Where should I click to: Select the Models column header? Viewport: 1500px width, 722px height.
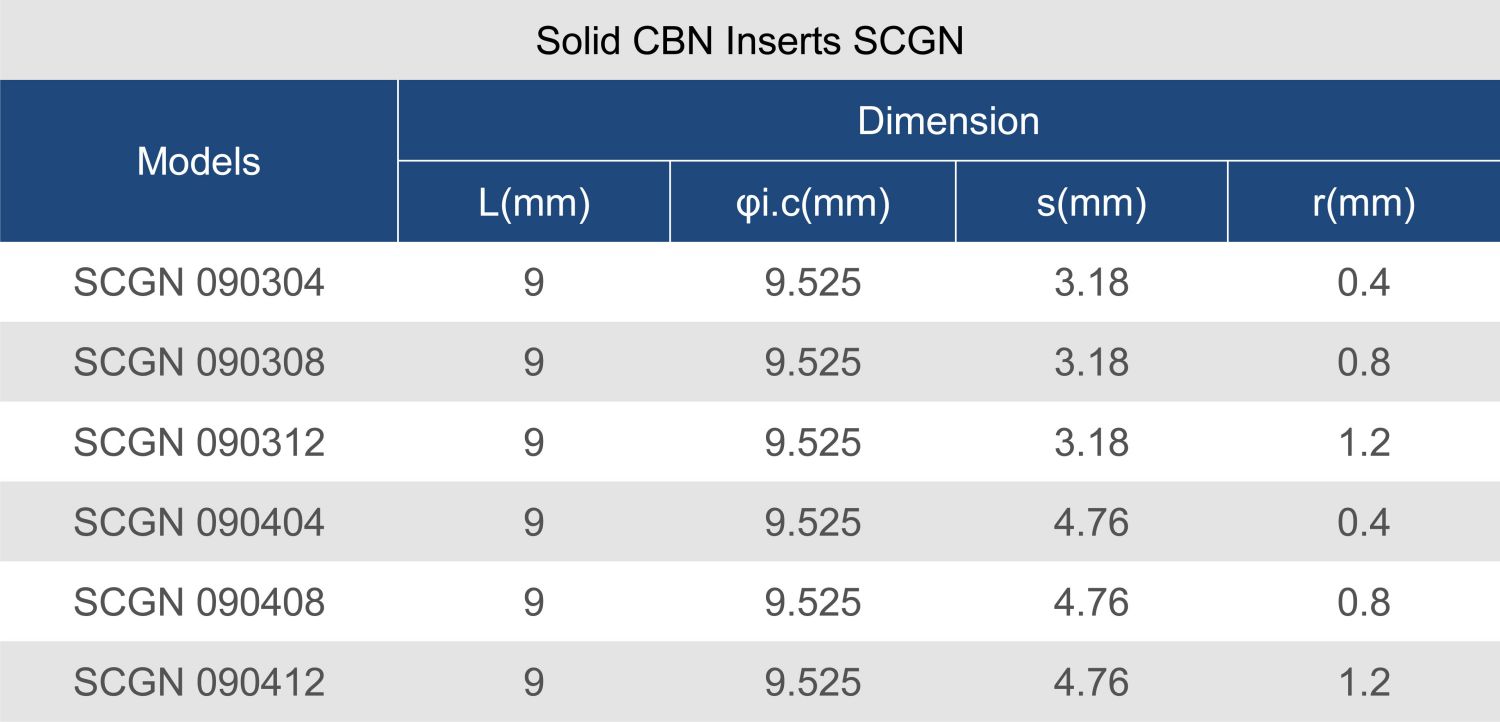tap(198, 161)
